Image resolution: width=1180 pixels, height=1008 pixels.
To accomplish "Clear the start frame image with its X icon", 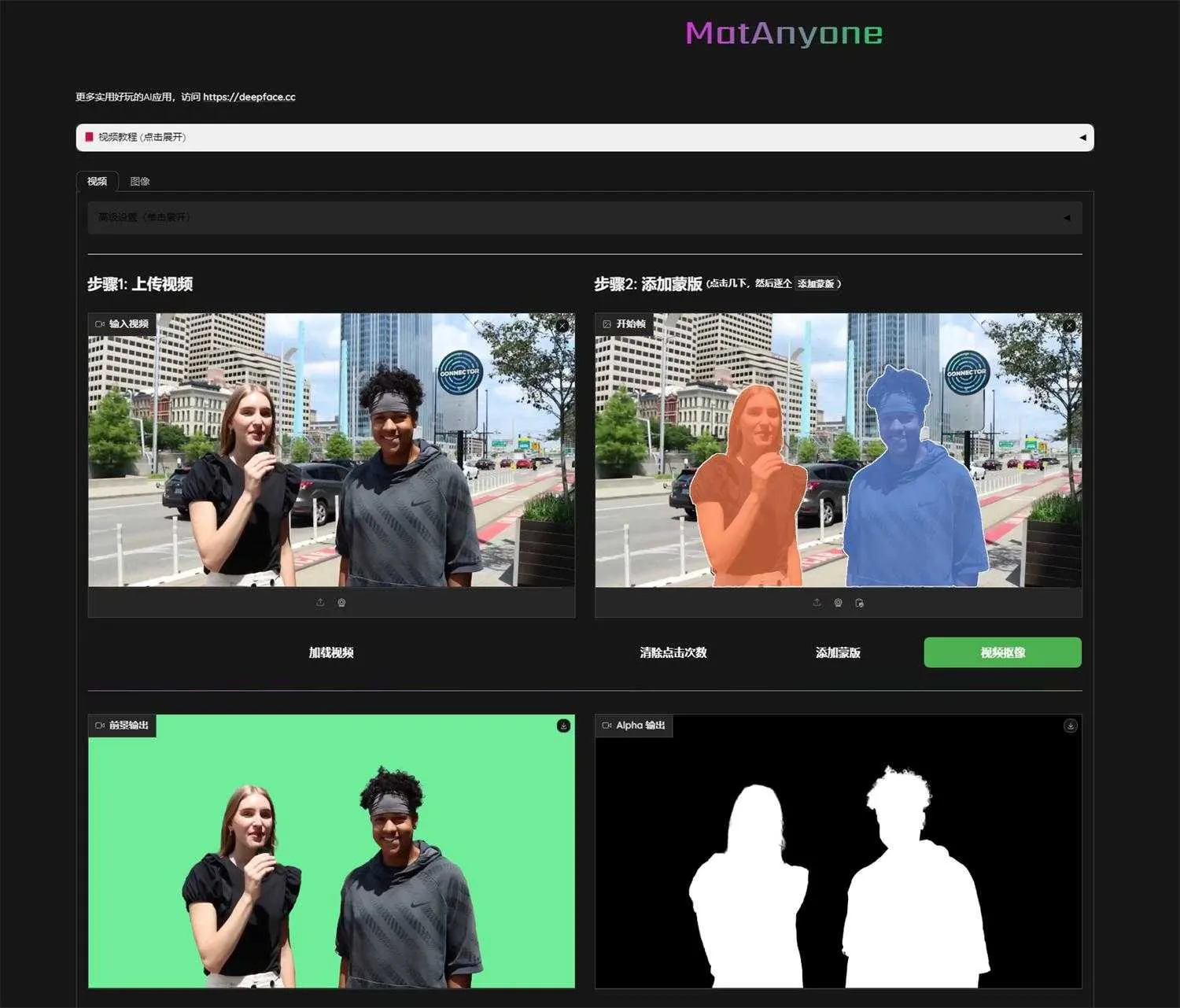I will click(1069, 325).
